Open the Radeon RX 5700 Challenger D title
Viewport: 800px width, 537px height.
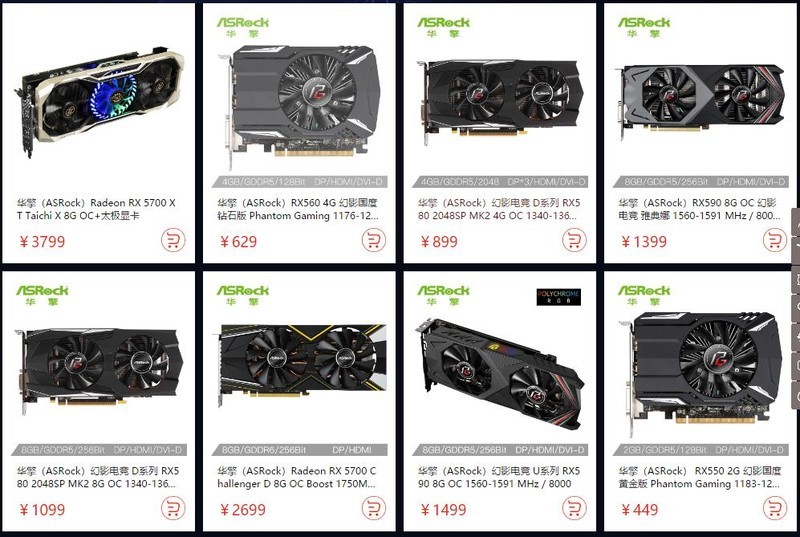(297, 477)
